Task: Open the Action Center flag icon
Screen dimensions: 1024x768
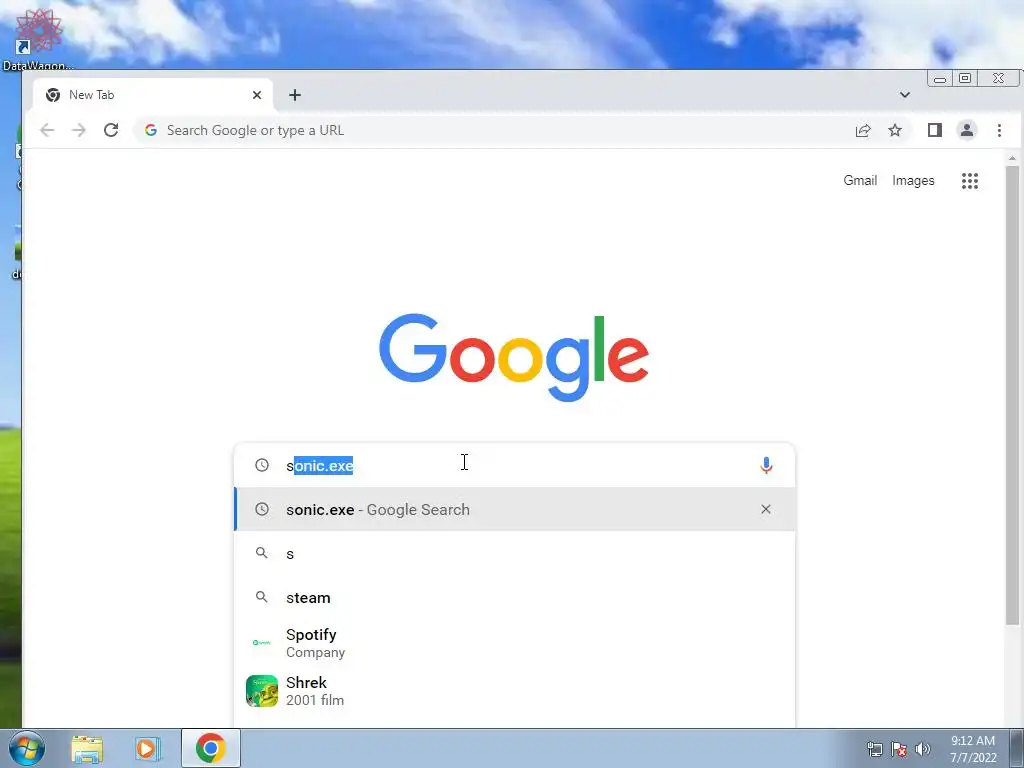Action: (899, 749)
